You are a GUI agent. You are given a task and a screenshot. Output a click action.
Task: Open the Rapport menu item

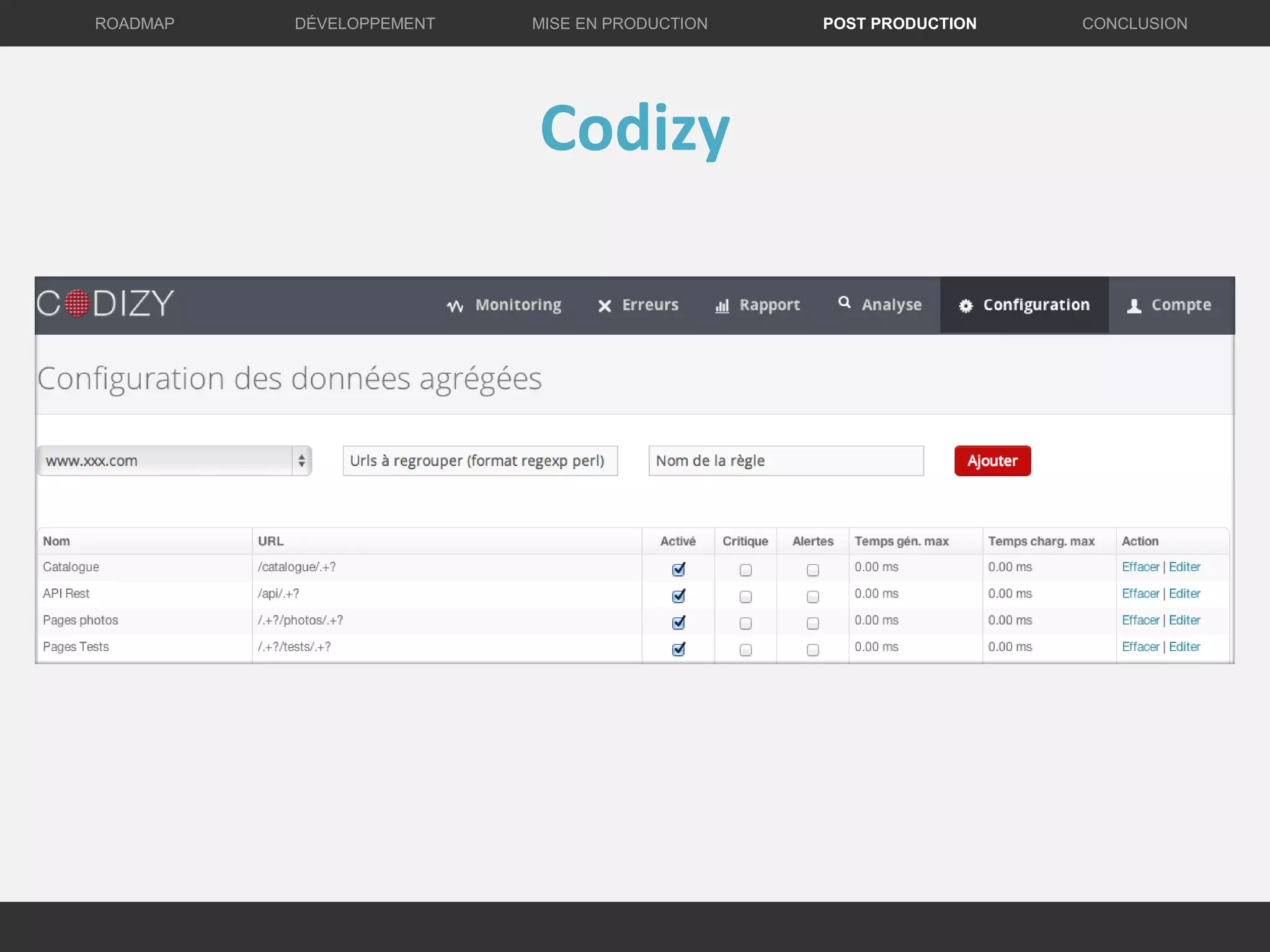[758, 305]
